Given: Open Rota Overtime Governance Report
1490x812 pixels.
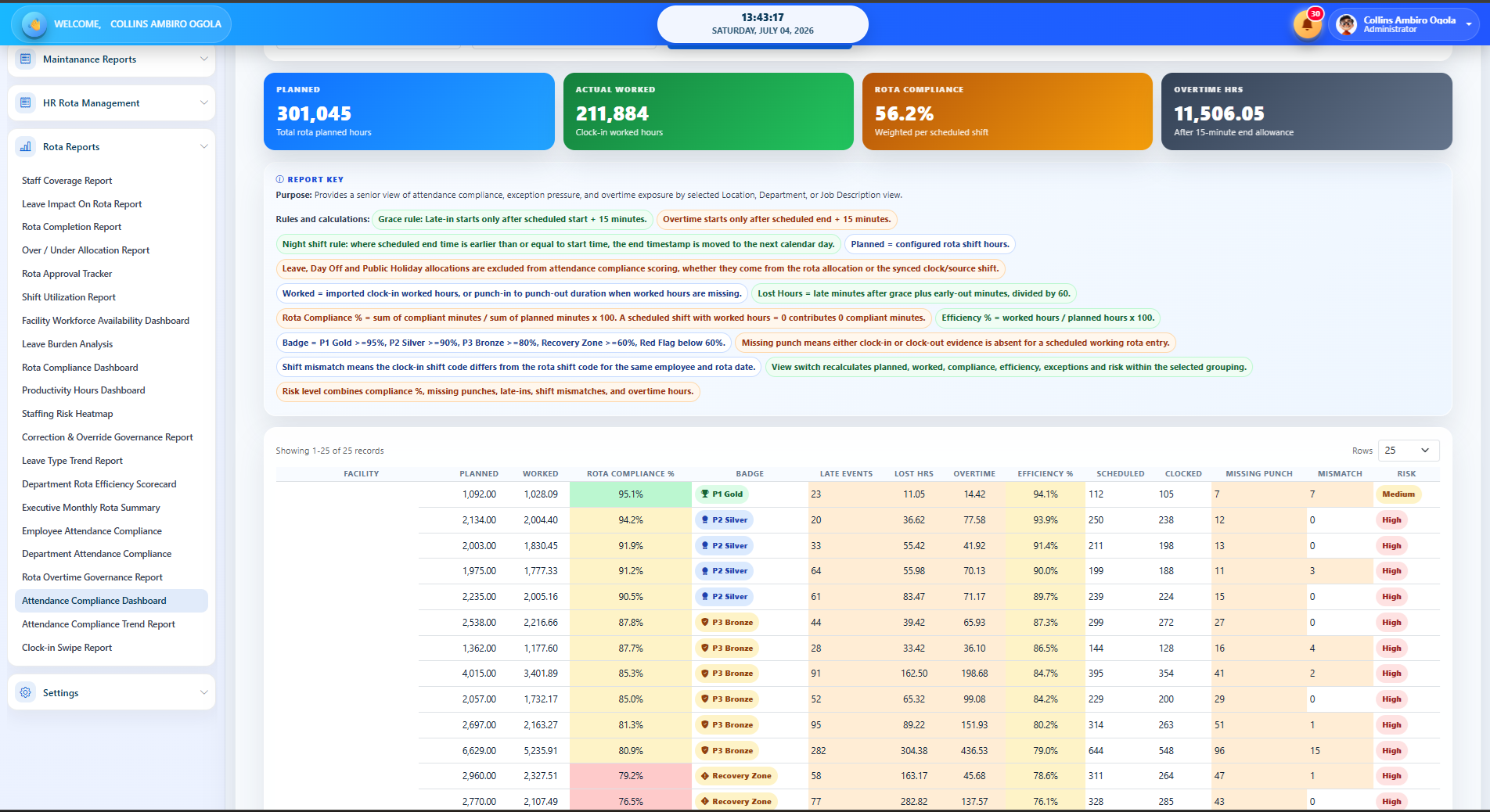Looking at the screenshot, I should pos(92,577).
